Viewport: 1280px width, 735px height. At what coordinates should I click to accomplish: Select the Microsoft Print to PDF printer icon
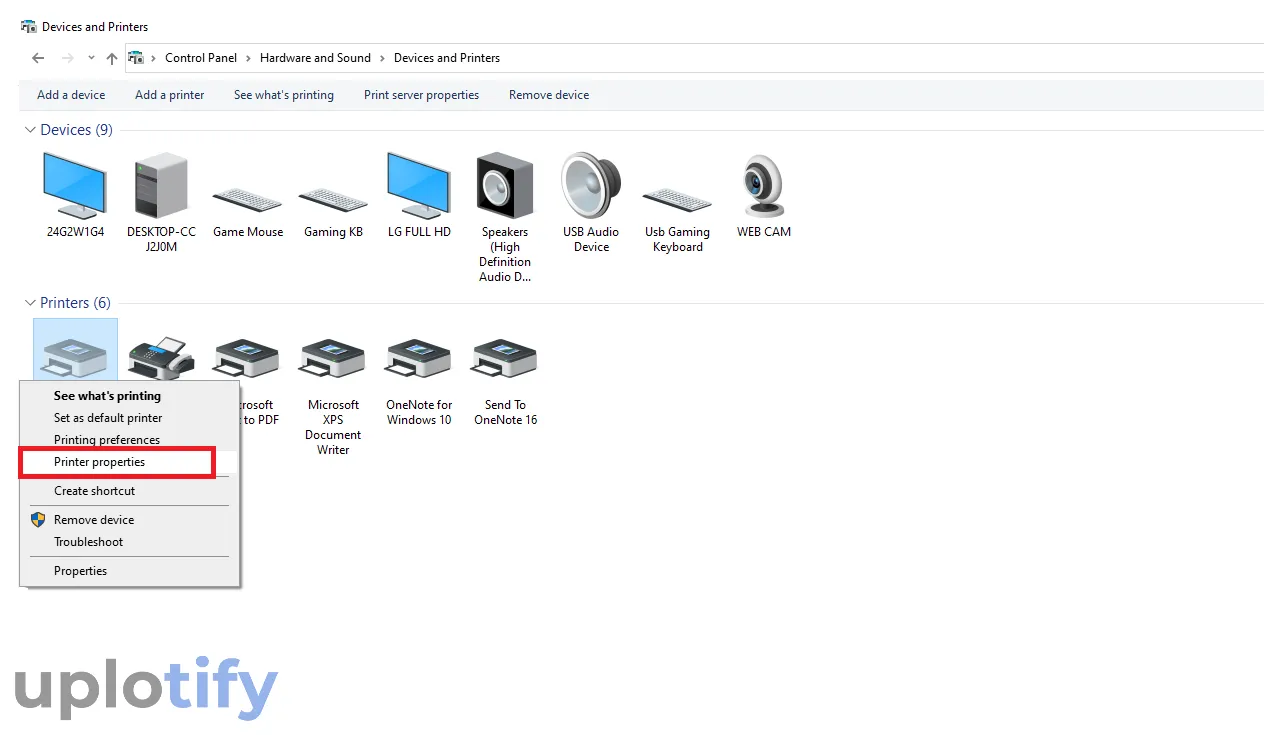coord(247,360)
